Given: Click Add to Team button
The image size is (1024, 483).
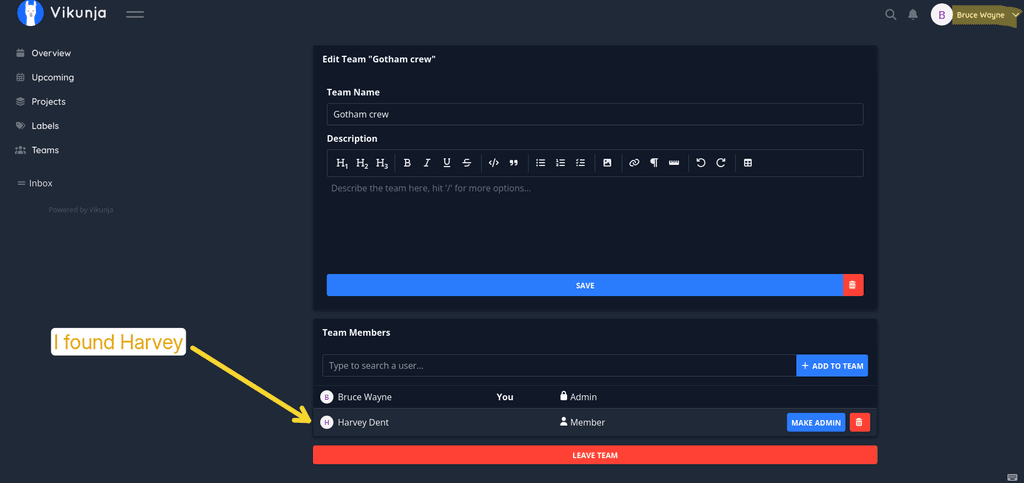Looking at the screenshot, I should coord(832,366).
